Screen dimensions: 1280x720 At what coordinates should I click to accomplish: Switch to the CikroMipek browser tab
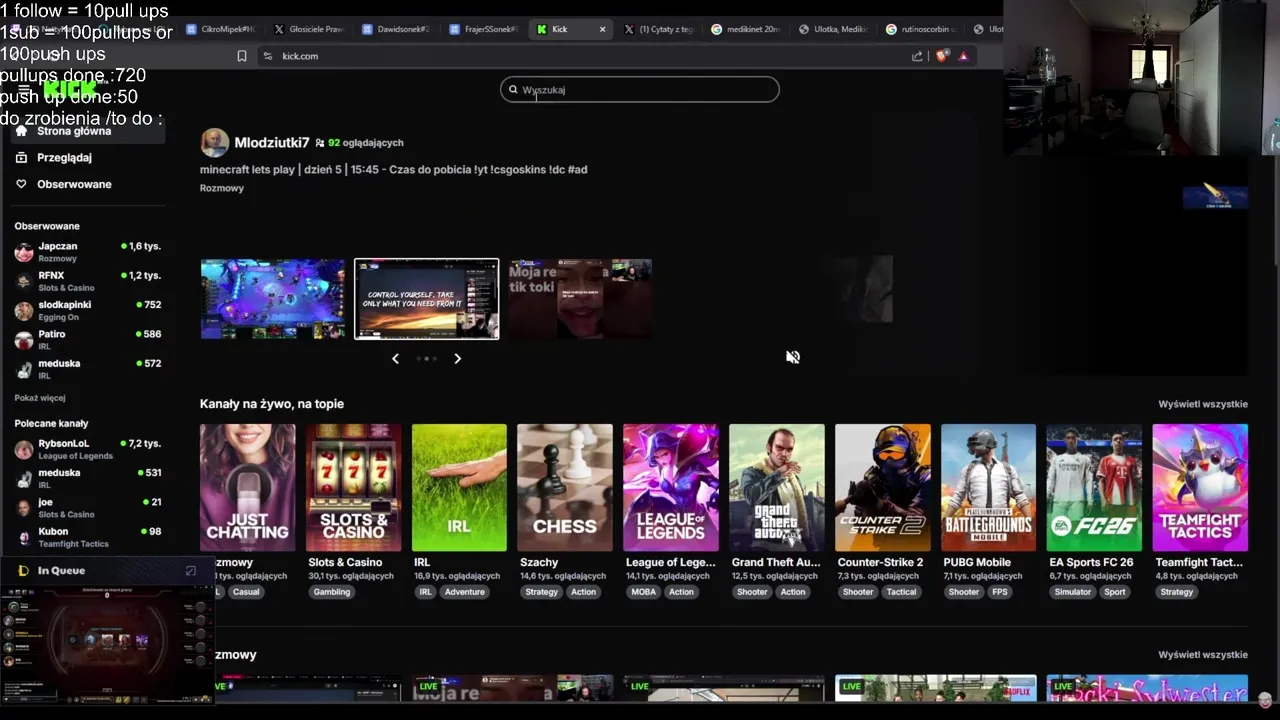click(220, 29)
